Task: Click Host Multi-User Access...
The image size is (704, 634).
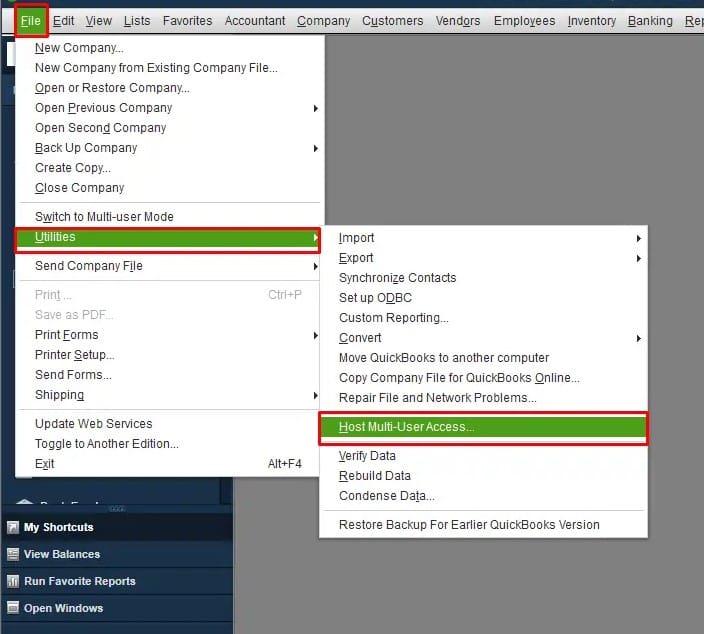Action: coord(484,427)
